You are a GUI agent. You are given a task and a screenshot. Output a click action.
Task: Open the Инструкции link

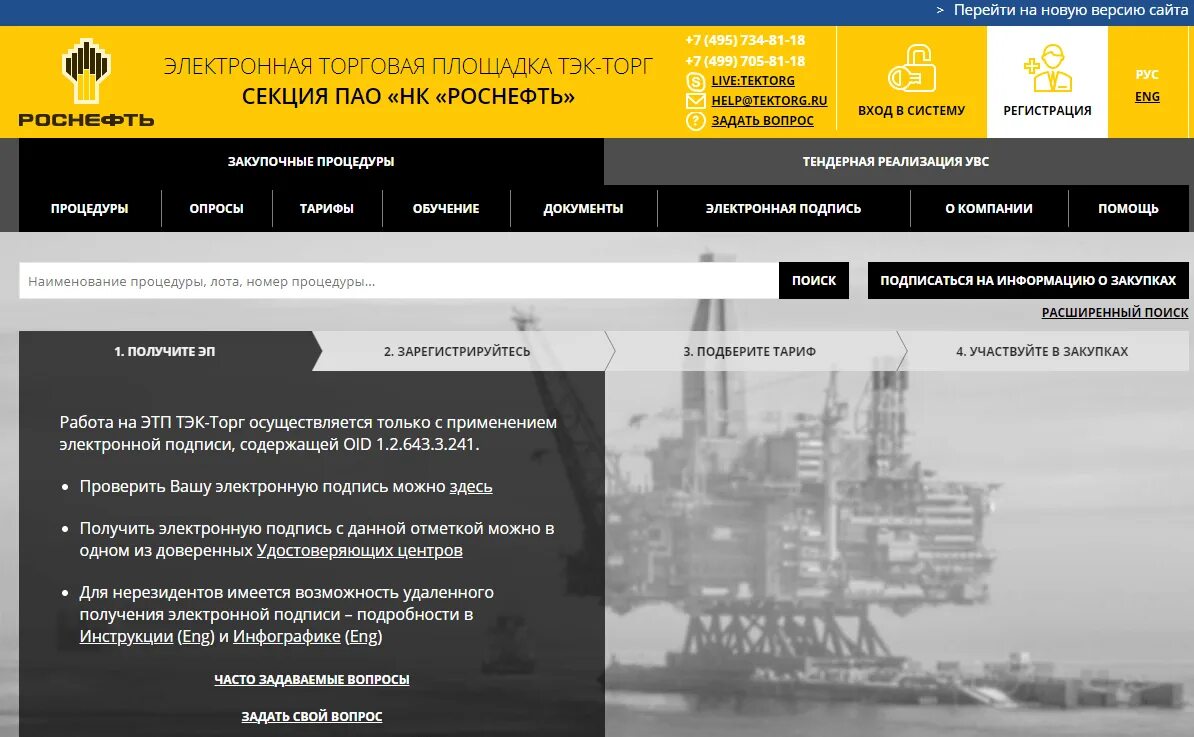coord(126,636)
